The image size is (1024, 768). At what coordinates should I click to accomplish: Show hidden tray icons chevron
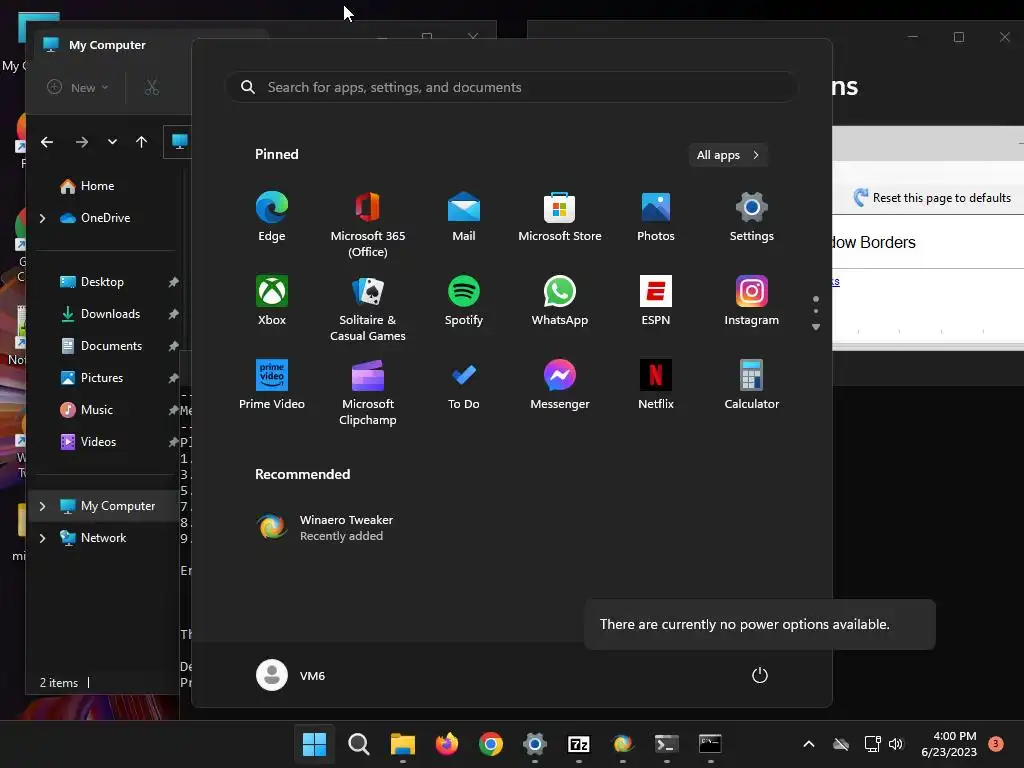coord(808,744)
